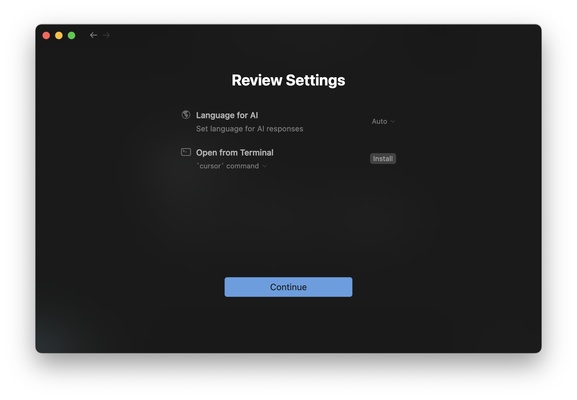Click the Set language for AI responses text
The image size is (577, 400).
pos(249,129)
